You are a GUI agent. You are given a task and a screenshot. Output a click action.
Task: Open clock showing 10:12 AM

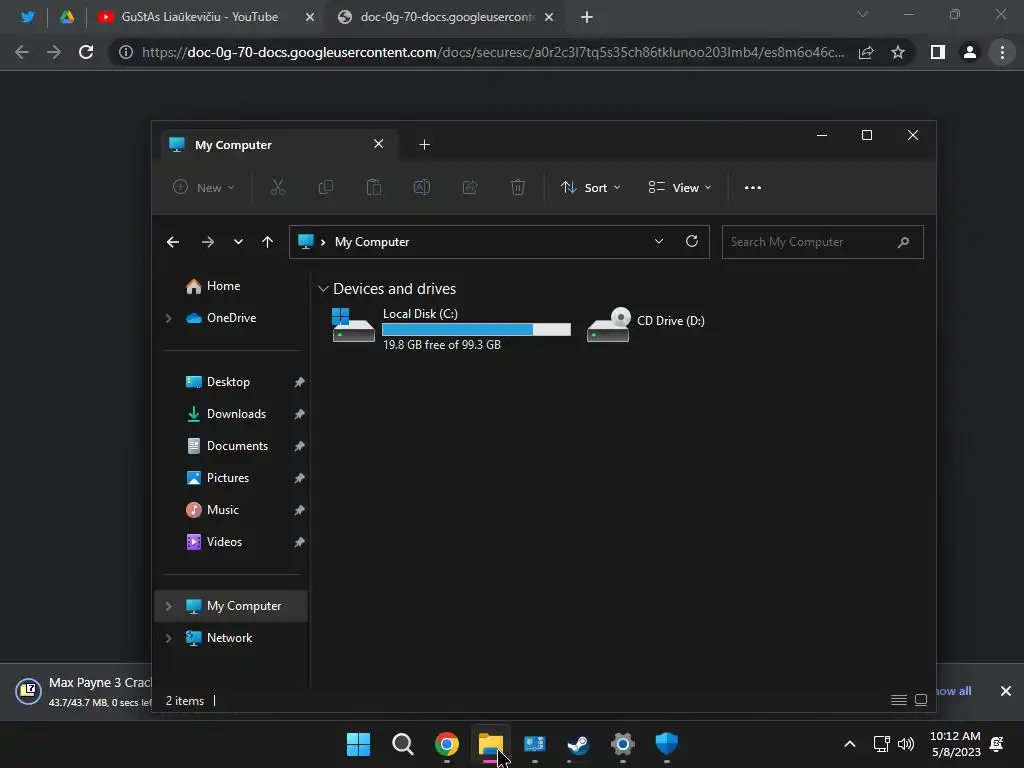tap(955, 744)
